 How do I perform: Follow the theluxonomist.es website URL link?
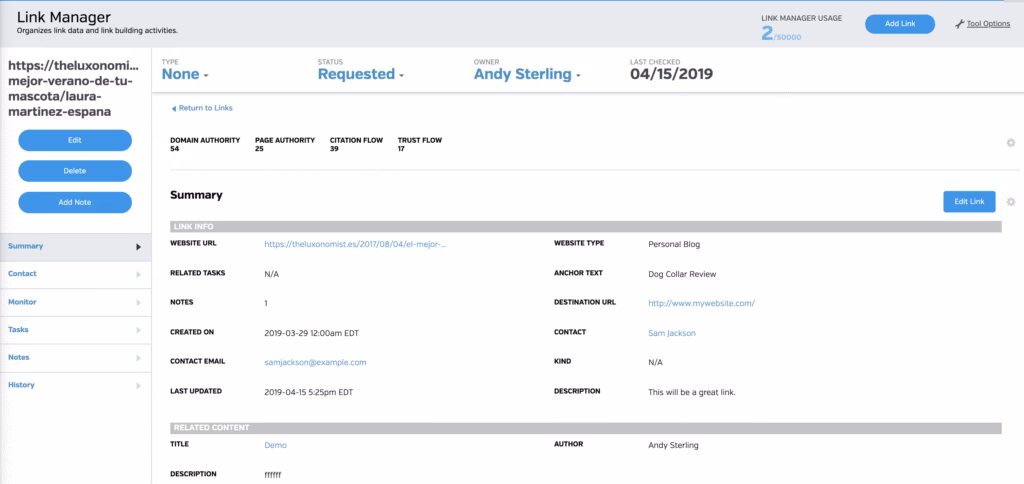point(355,243)
